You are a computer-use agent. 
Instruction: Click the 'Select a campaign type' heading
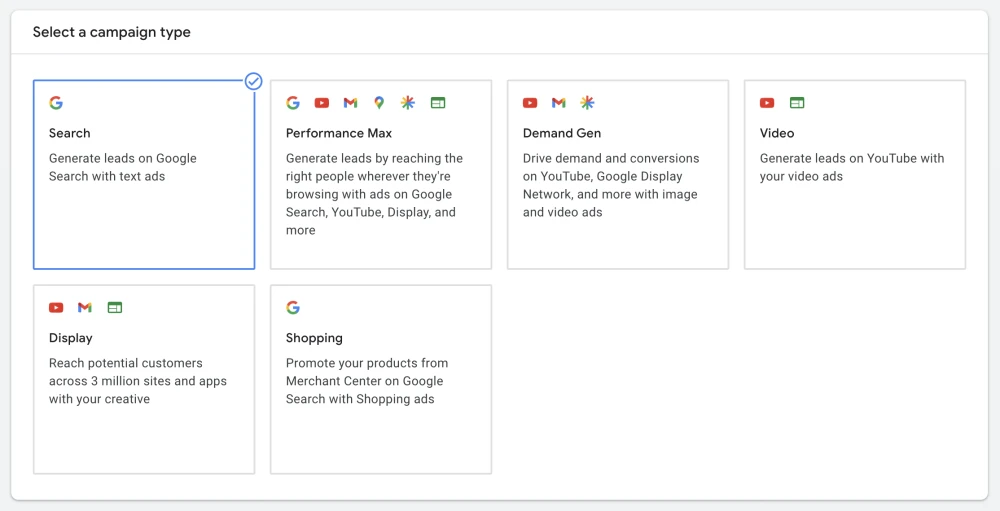[112, 33]
